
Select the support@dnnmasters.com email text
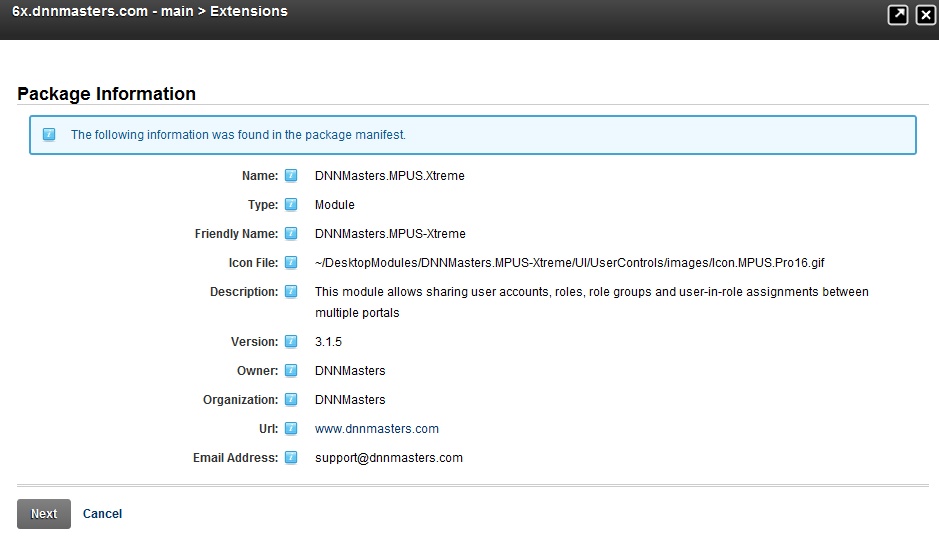pos(389,458)
